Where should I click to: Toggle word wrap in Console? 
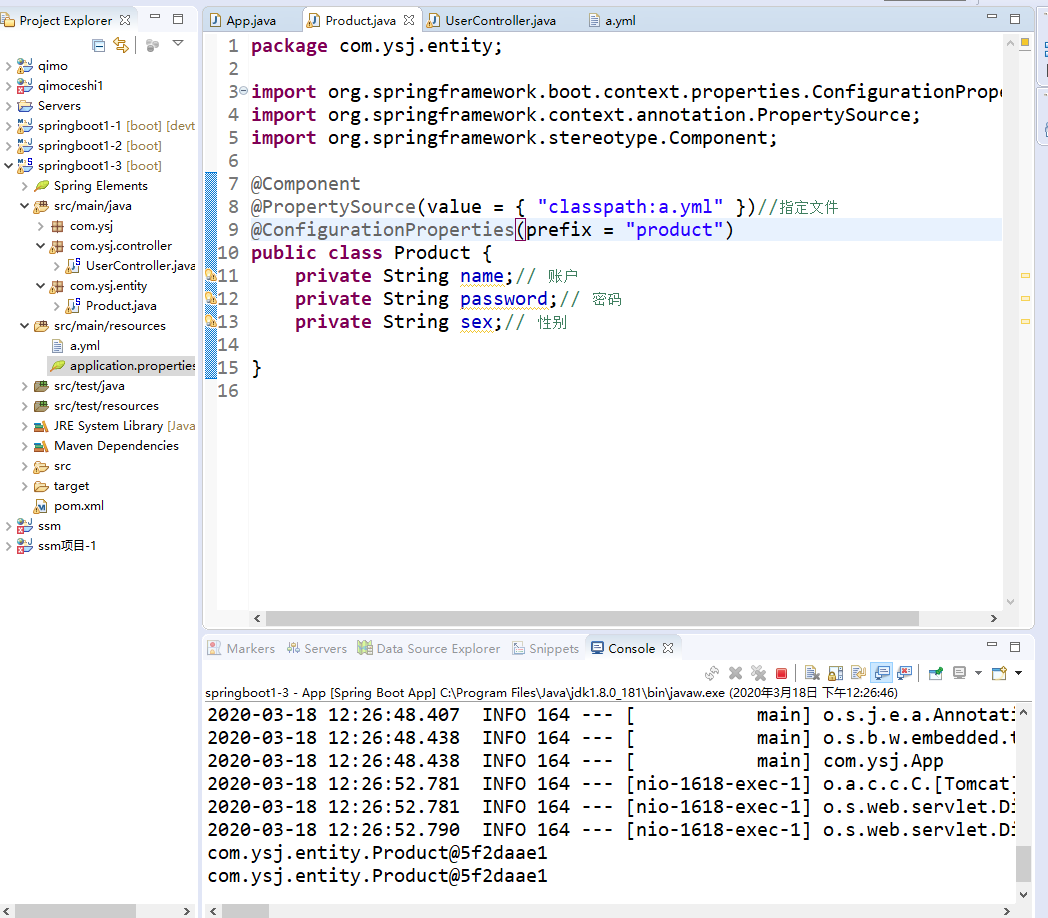[858, 673]
